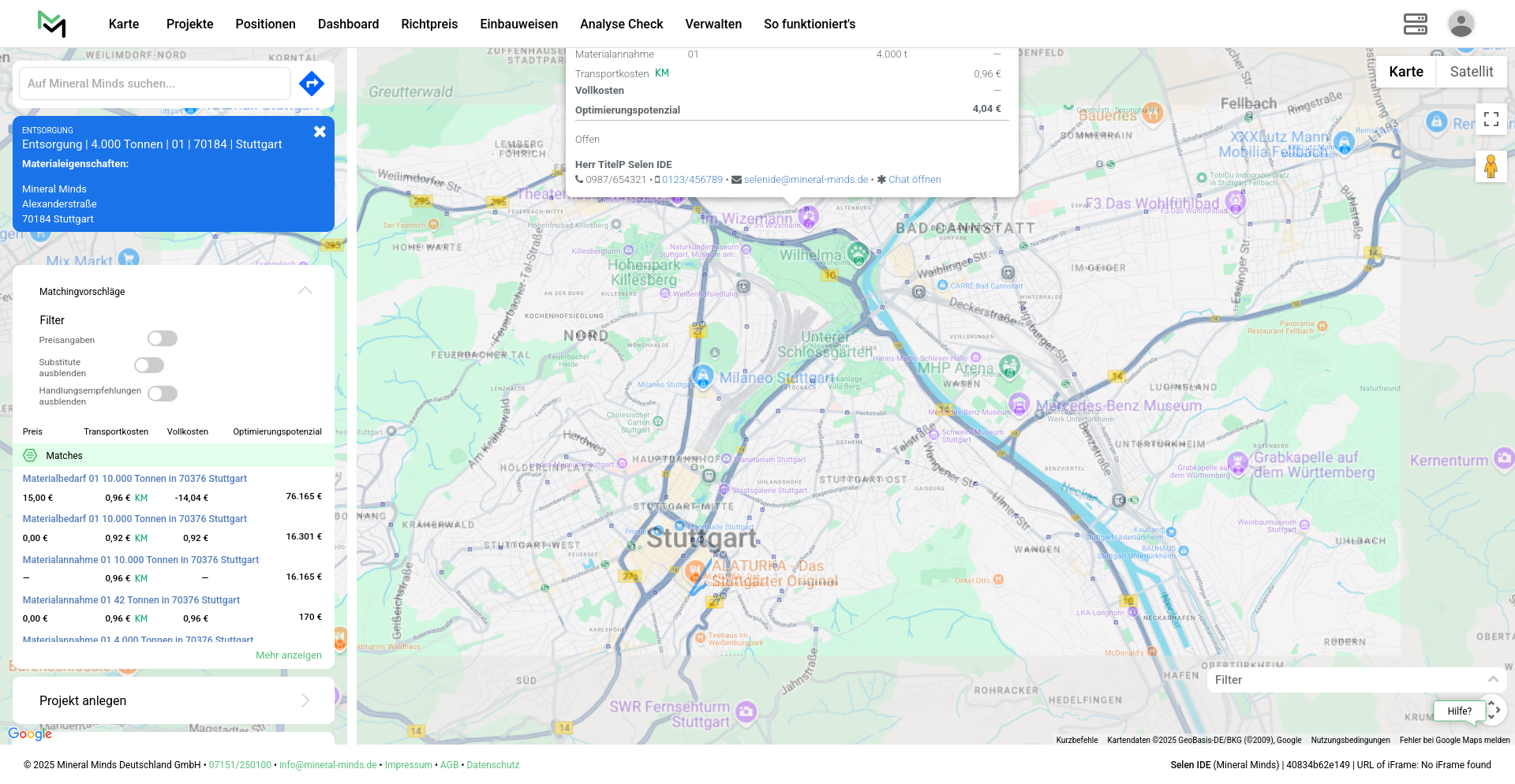
Task: Click the Matches list icon
Action: (x=30, y=455)
